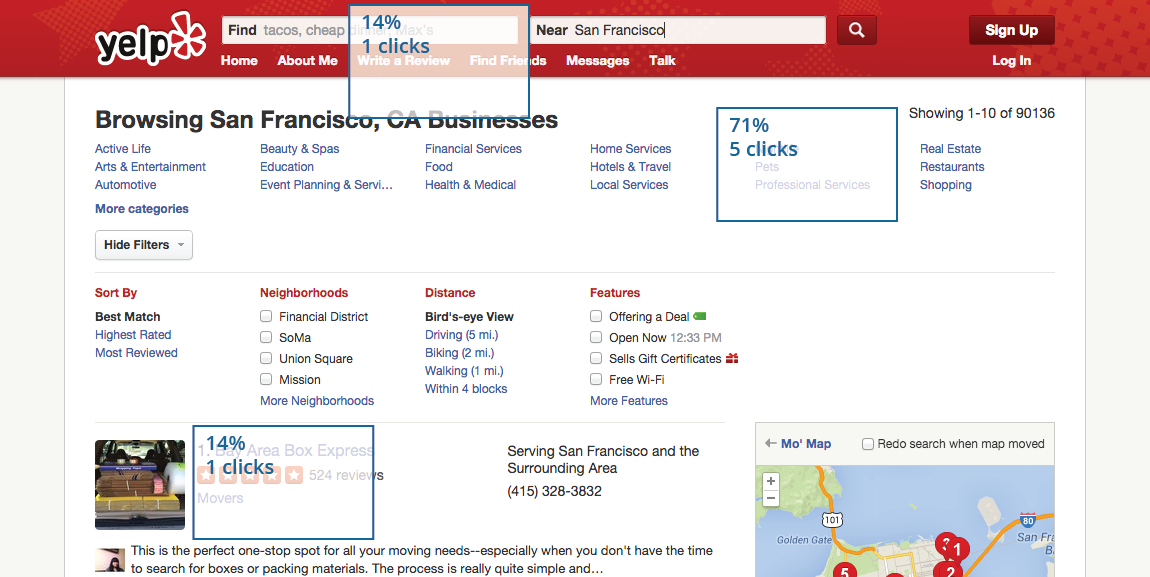
Task: Zoom in on the map
Action: tap(771, 482)
